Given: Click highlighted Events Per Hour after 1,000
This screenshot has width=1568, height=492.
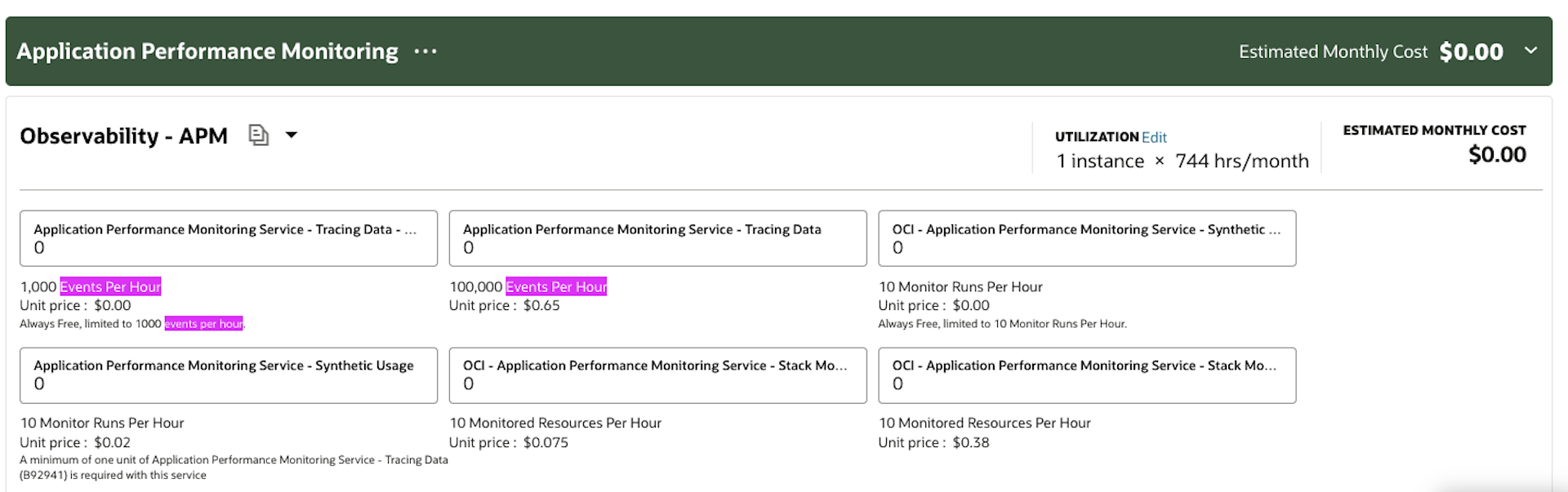Looking at the screenshot, I should coord(110,286).
